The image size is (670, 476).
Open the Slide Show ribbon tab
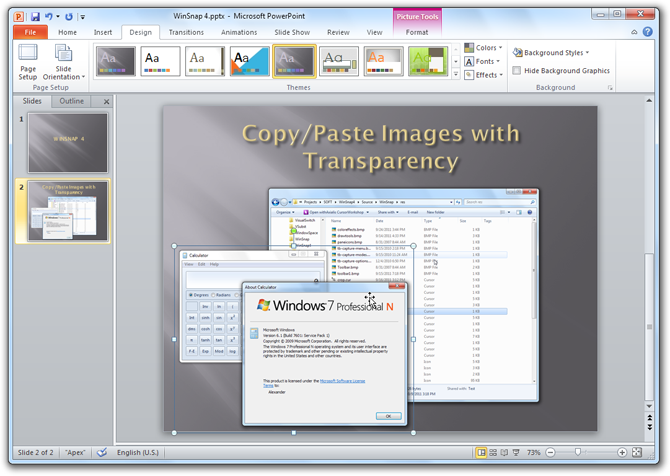[292, 32]
